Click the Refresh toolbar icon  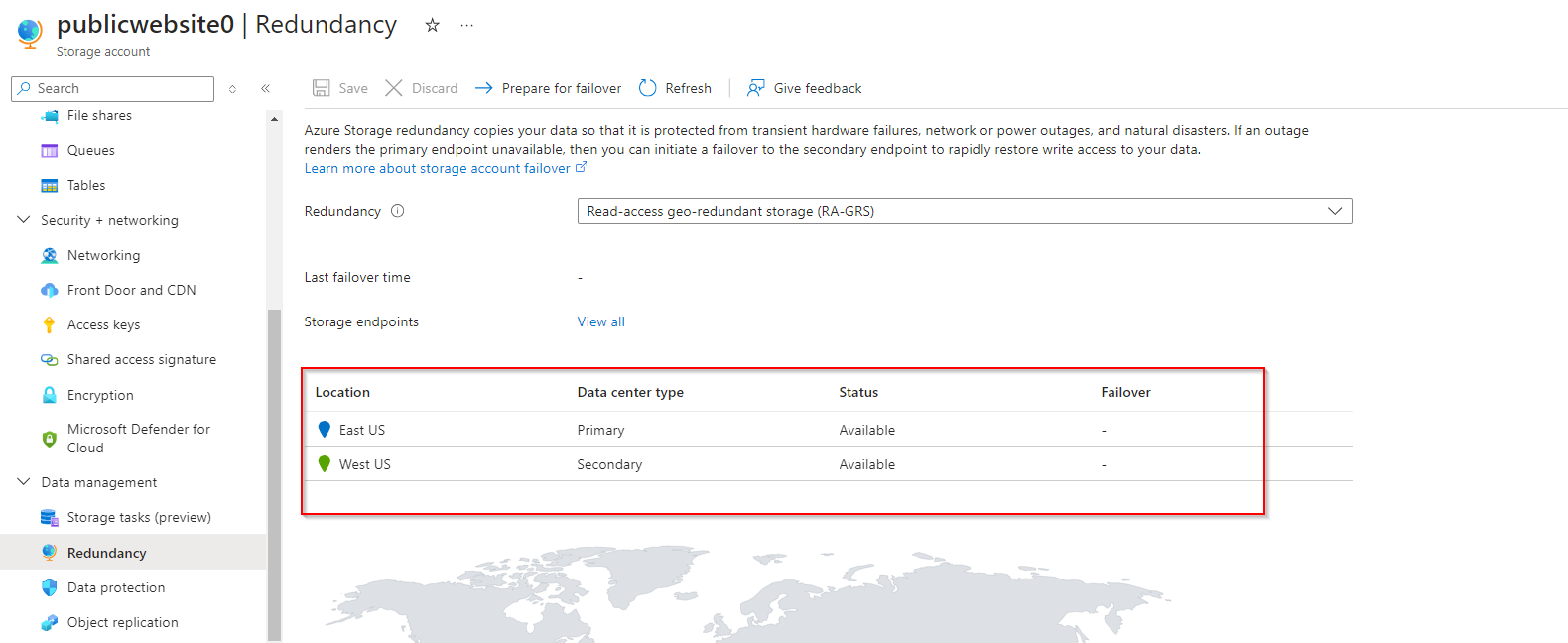pos(648,88)
